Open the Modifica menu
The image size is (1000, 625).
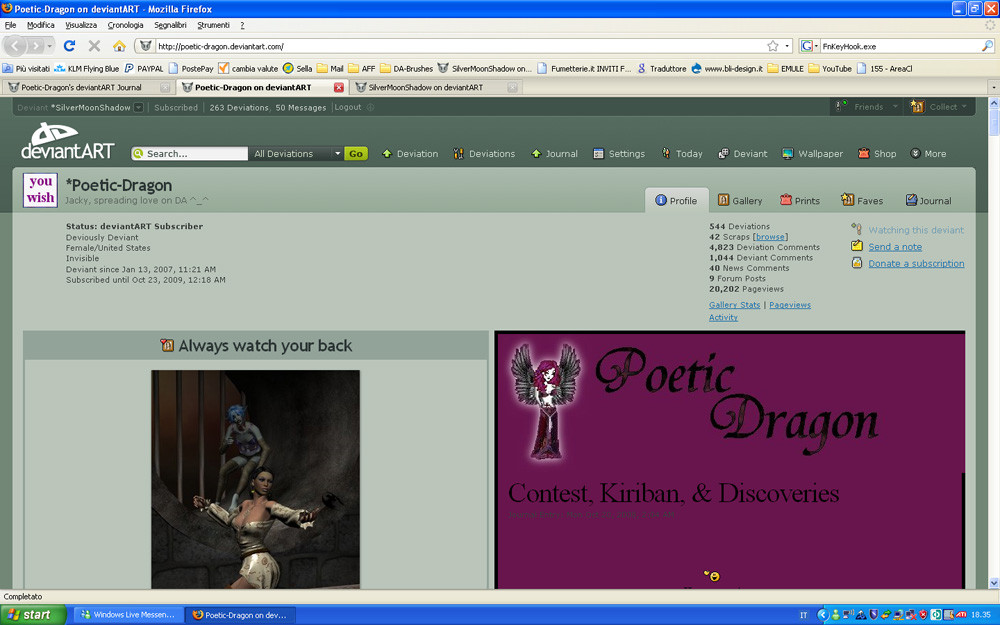(40, 25)
